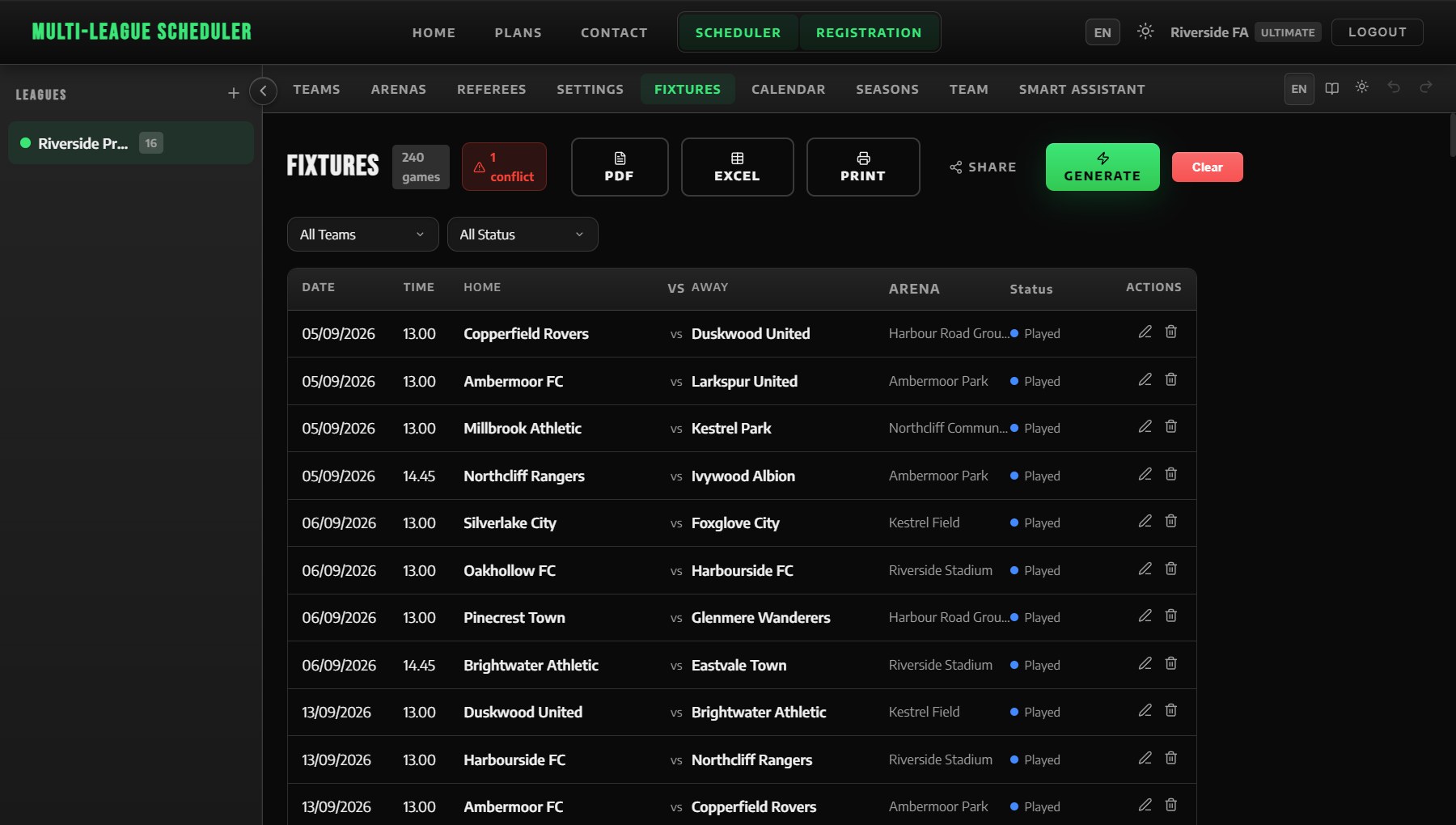Delete Pinecrest Town vs Glenmere Wanderers fixture
The width and height of the screenshot is (1456, 825).
tap(1170, 616)
